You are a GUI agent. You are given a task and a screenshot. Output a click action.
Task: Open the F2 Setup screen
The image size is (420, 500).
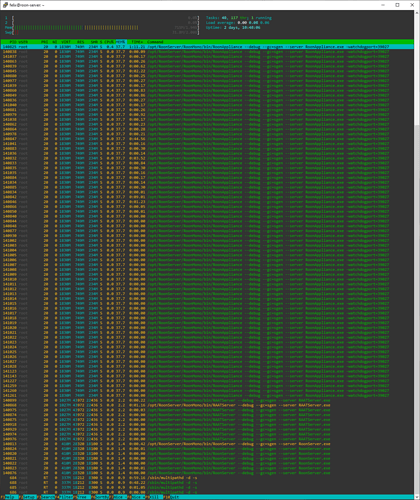click(30, 497)
